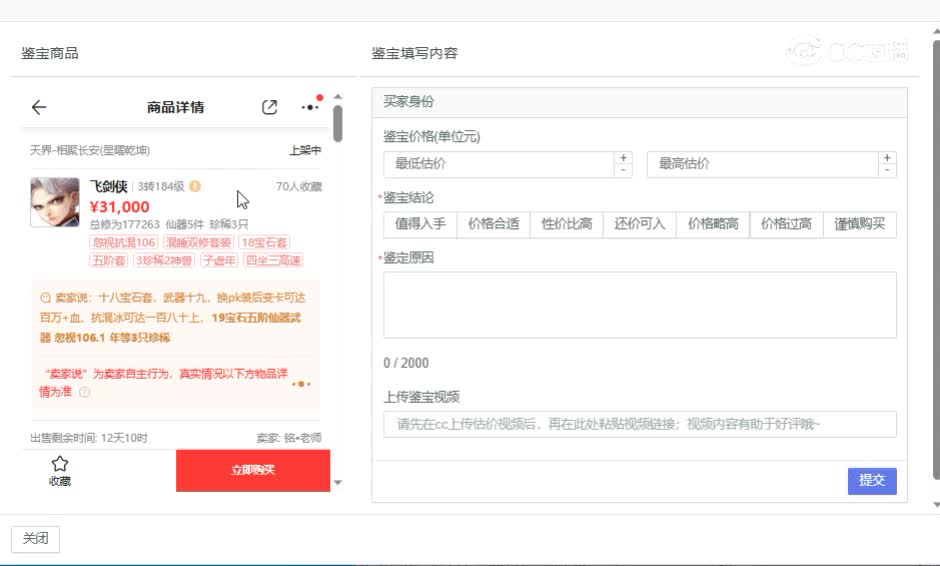Focus the 最高估价 input field

tap(763, 164)
